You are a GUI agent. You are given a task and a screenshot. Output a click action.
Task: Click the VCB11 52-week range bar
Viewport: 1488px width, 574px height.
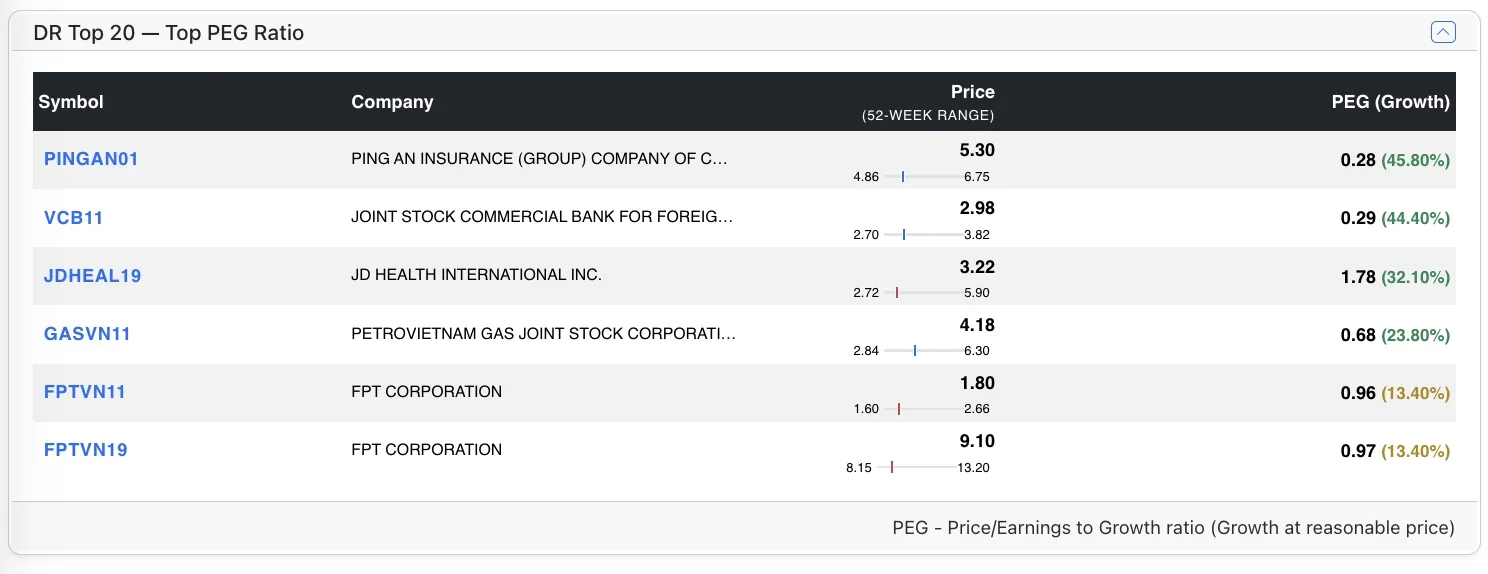click(x=922, y=234)
